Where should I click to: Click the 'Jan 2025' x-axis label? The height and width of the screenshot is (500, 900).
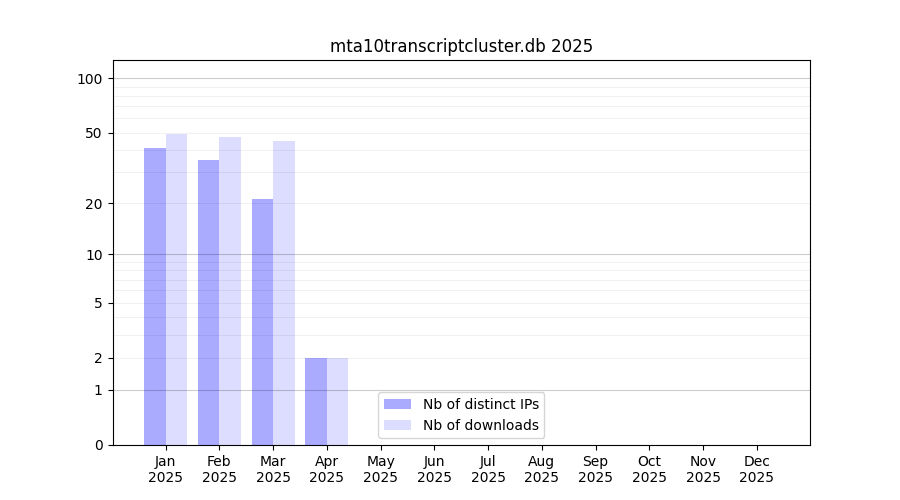[165, 469]
